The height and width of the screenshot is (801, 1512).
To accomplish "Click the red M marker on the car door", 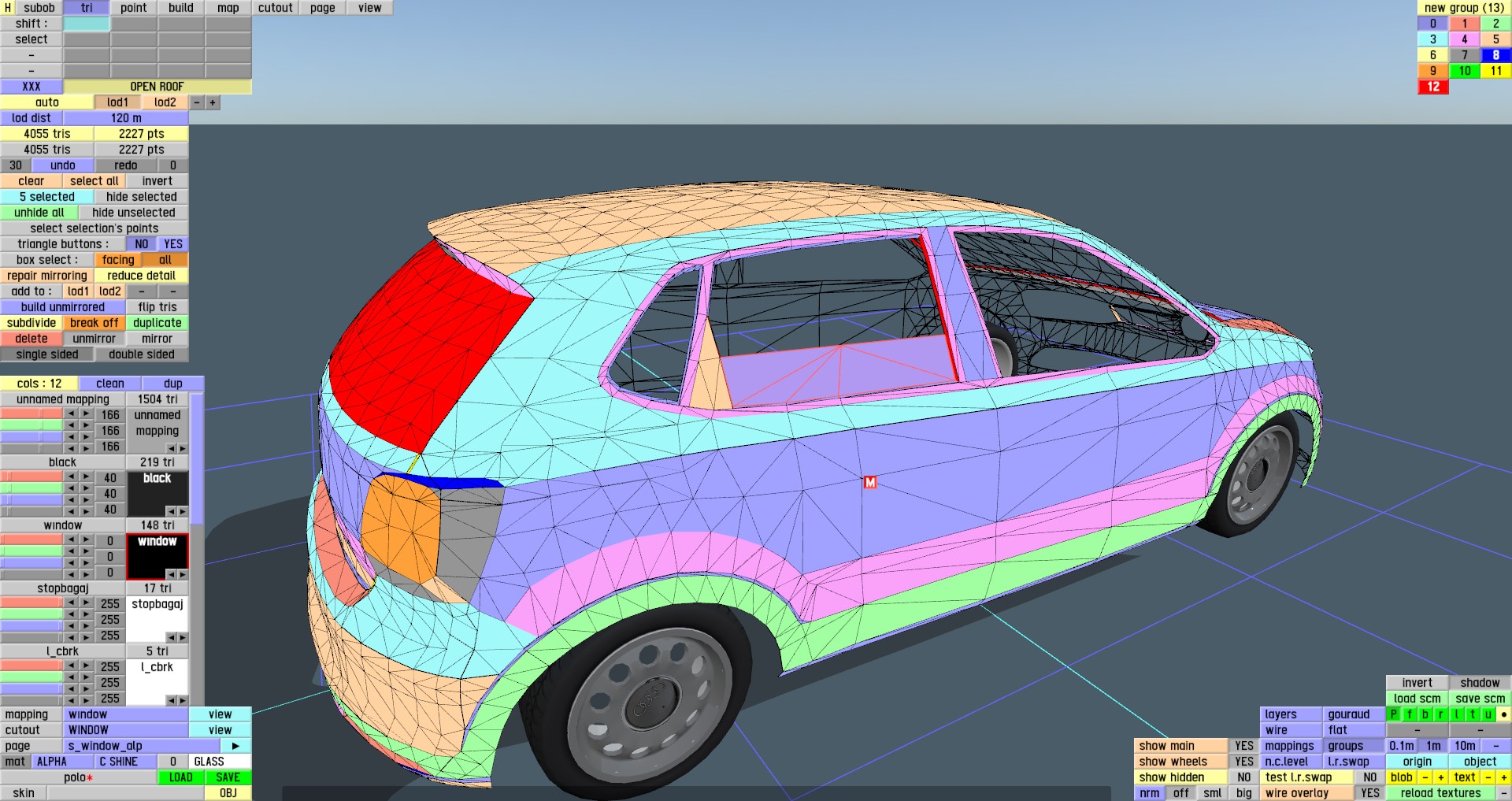I will tap(870, 482).
